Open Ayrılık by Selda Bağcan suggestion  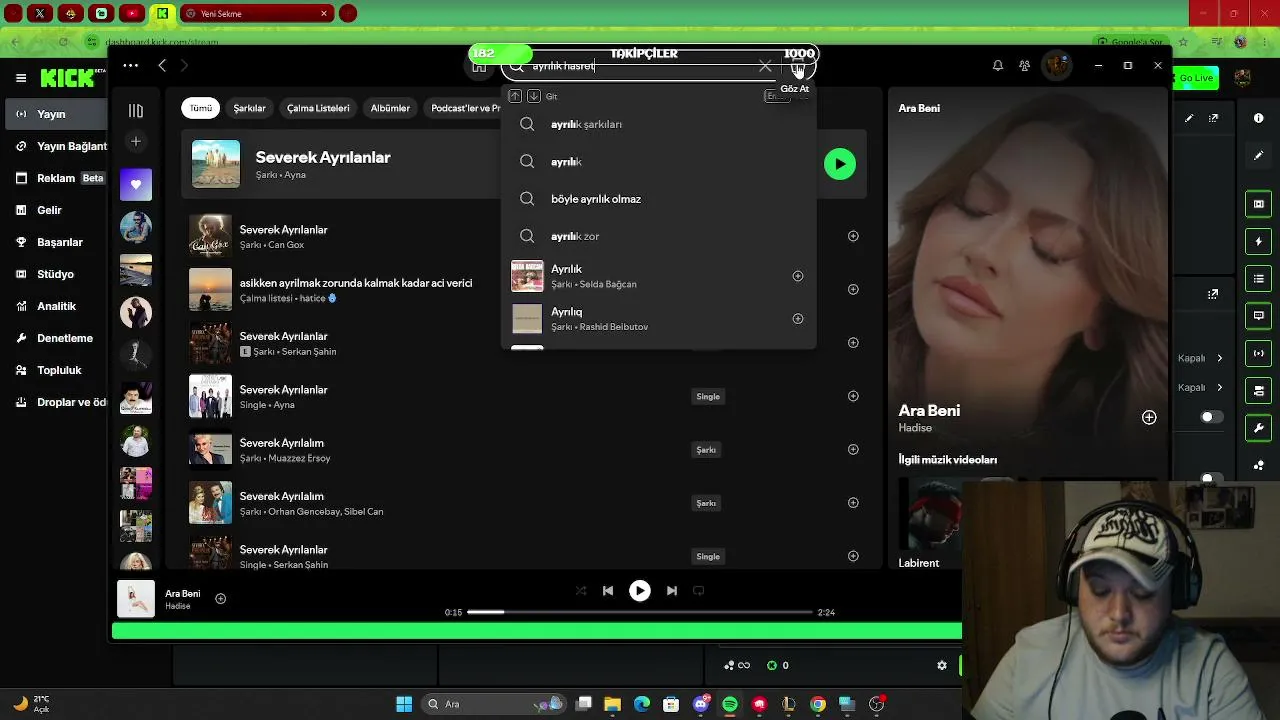click(x=659, y=276)
